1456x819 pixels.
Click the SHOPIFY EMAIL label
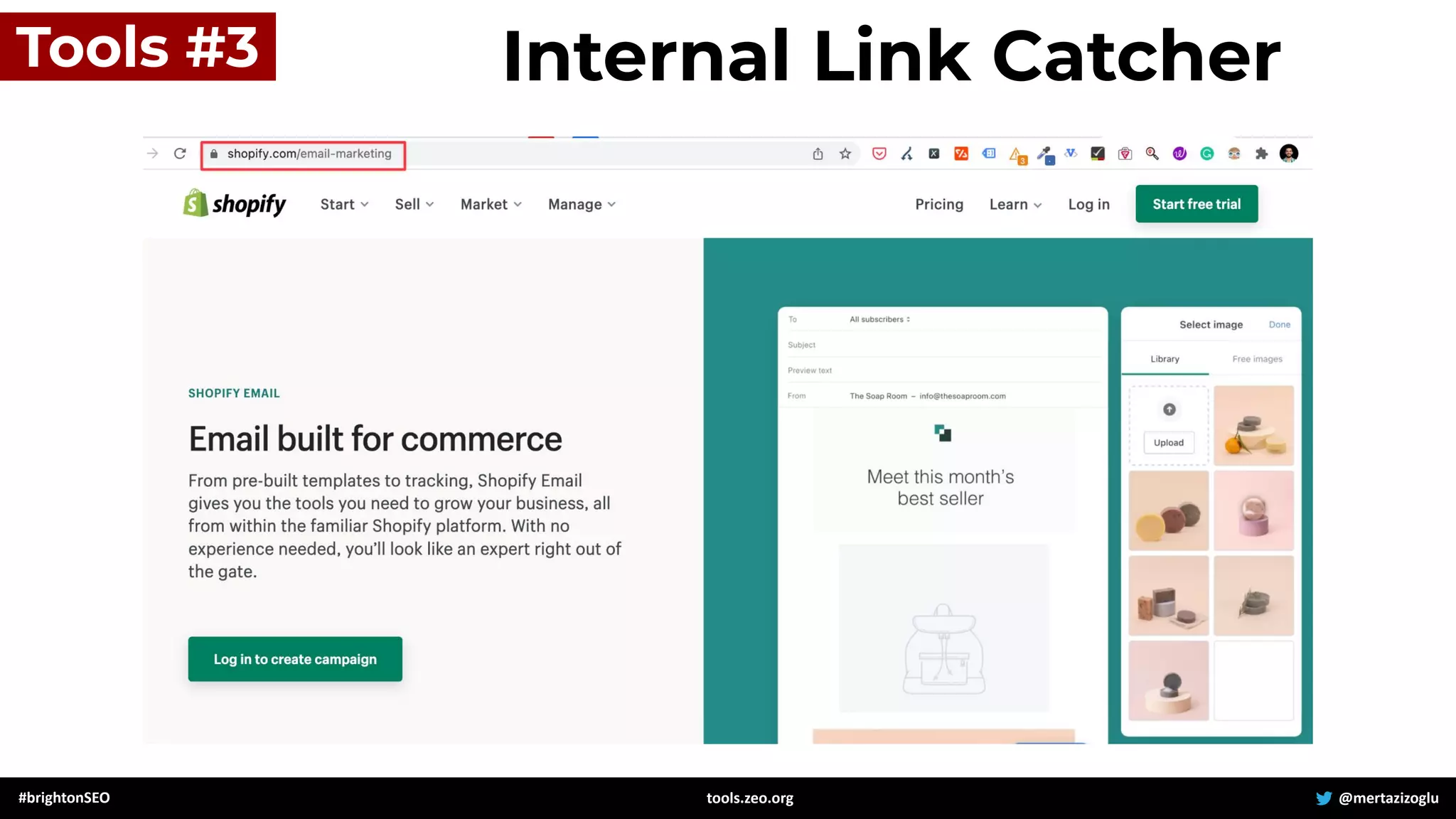[x=234, y=393]
